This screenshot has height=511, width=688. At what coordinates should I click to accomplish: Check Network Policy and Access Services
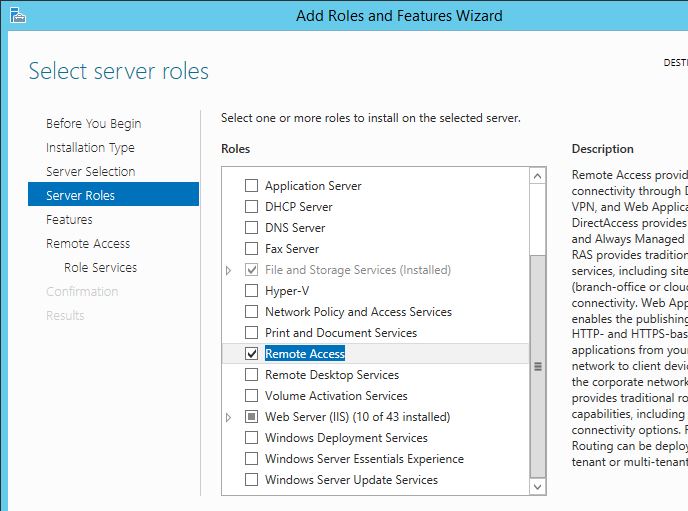251,312
